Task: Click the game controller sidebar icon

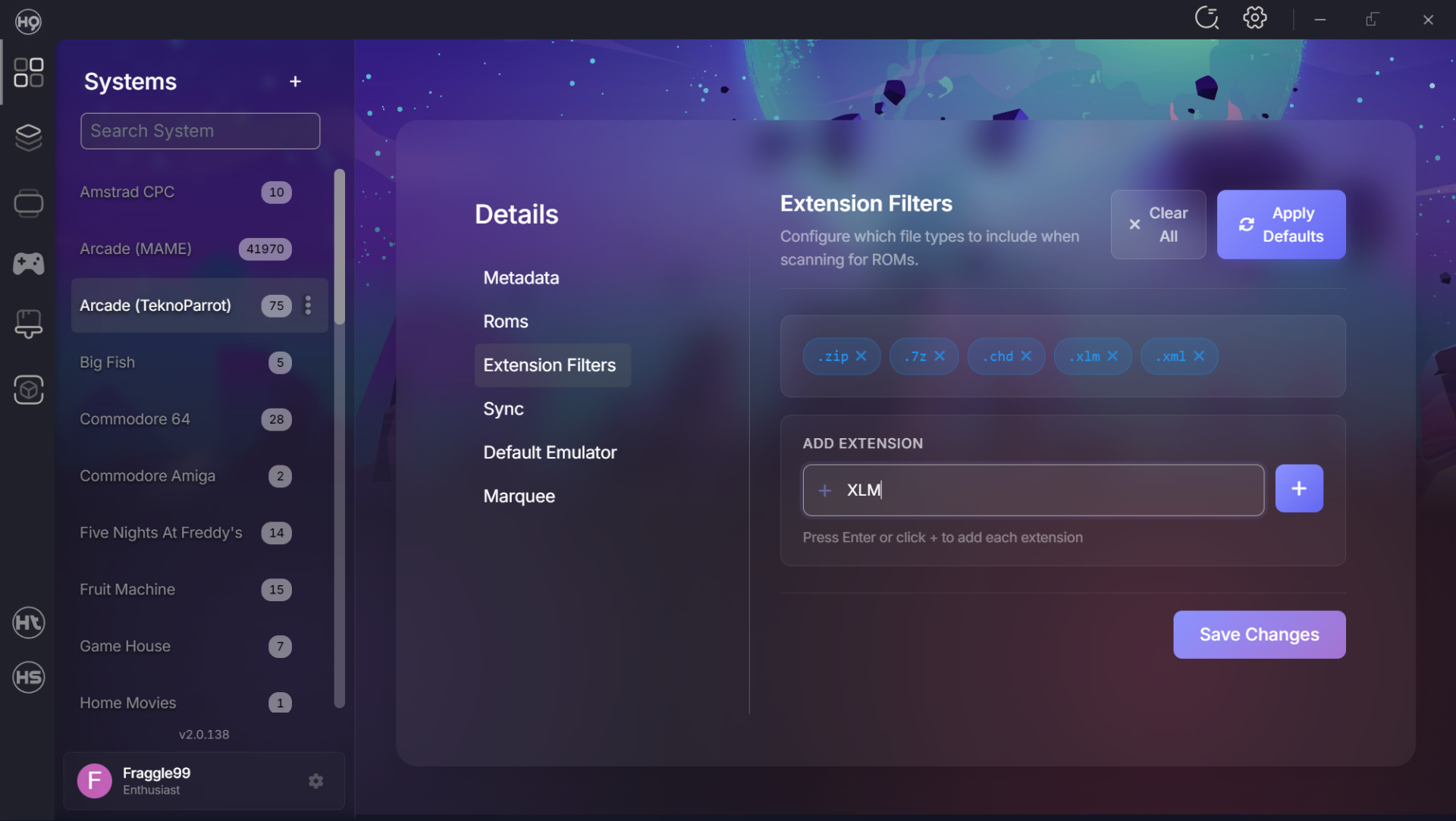Action: (x=29, y=264)
